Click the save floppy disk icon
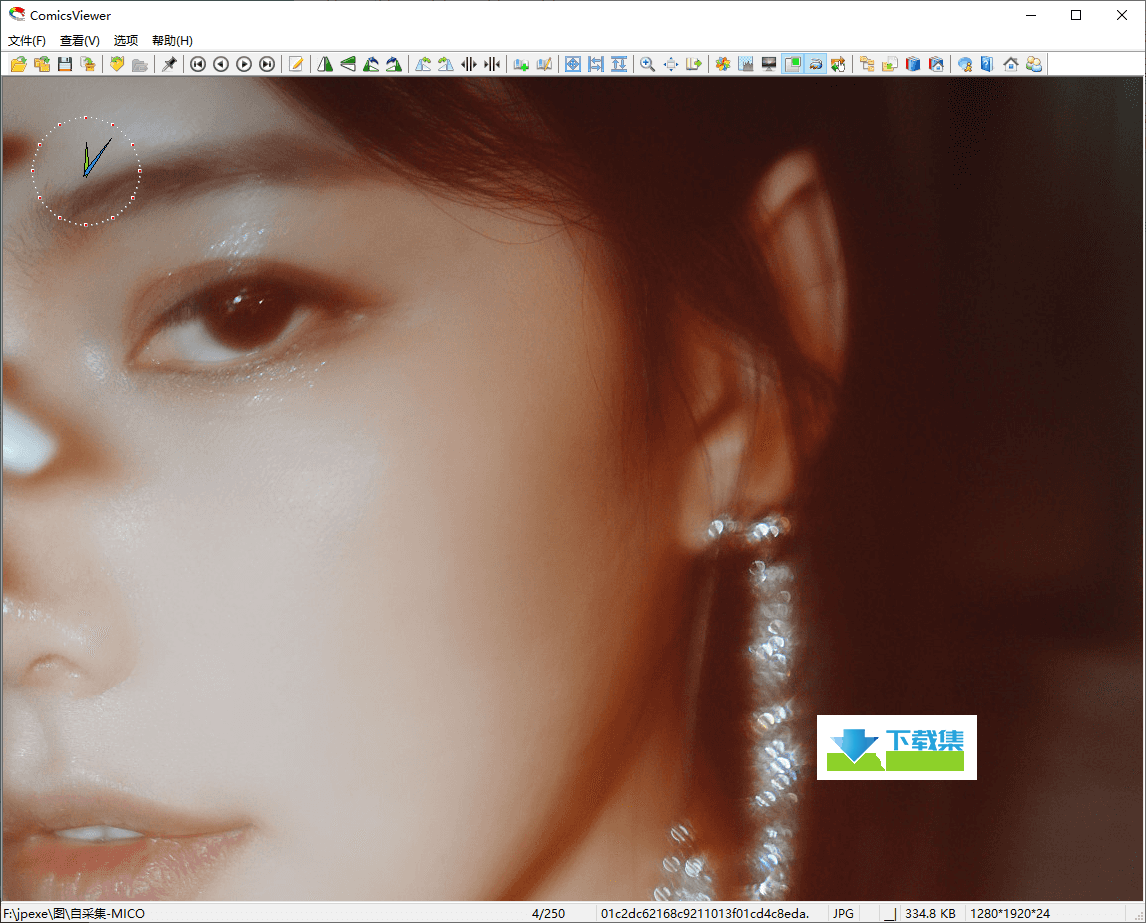Viewport: 1146px width, 923px height. click(x=65, y=64)
